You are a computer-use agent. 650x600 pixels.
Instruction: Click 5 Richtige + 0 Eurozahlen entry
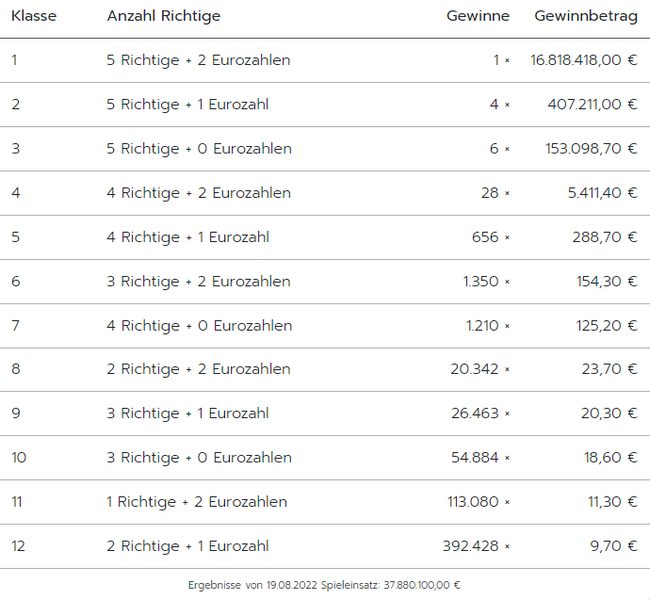pos(199,149)
